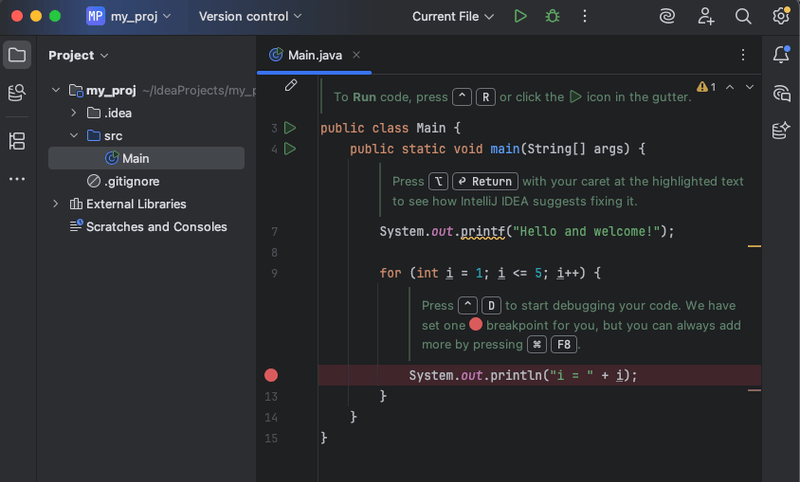Image resolution: width=800 pixels, height=482 pixels.
Task: Click the run gutter icon beside main method
Action: pos(290,149)
